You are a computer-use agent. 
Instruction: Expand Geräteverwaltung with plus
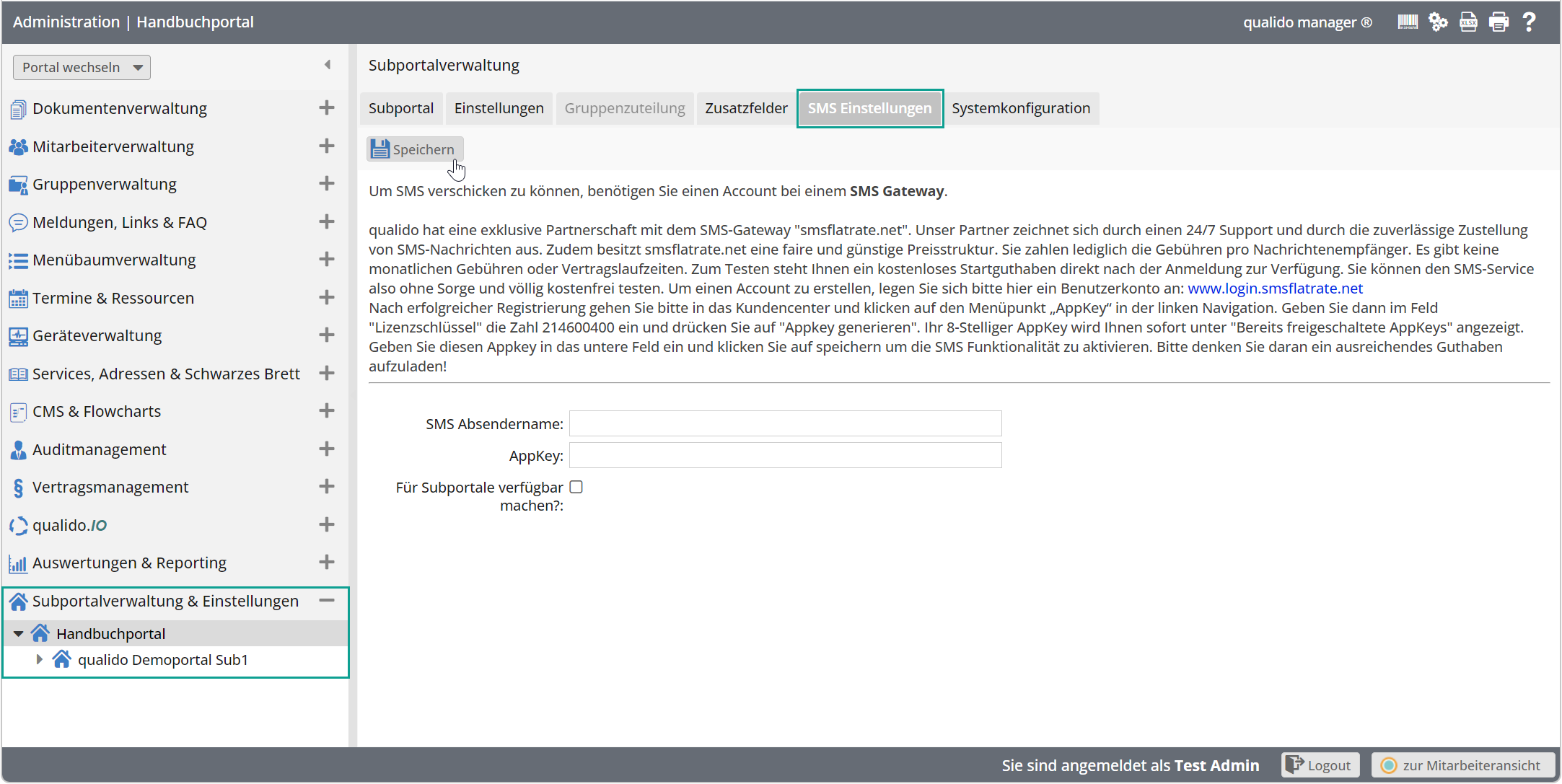click(x=327, y=335)
